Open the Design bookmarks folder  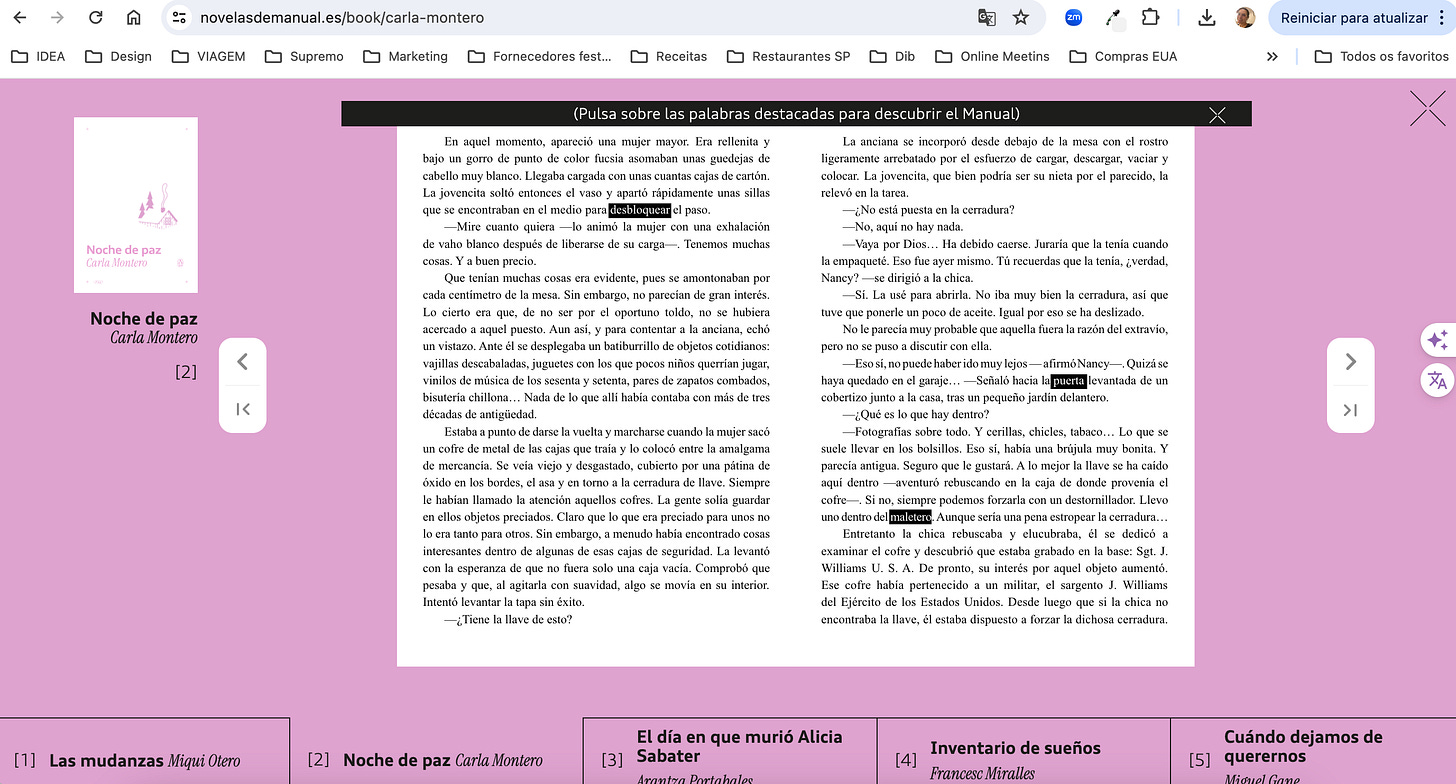click(x=119, y=56)
